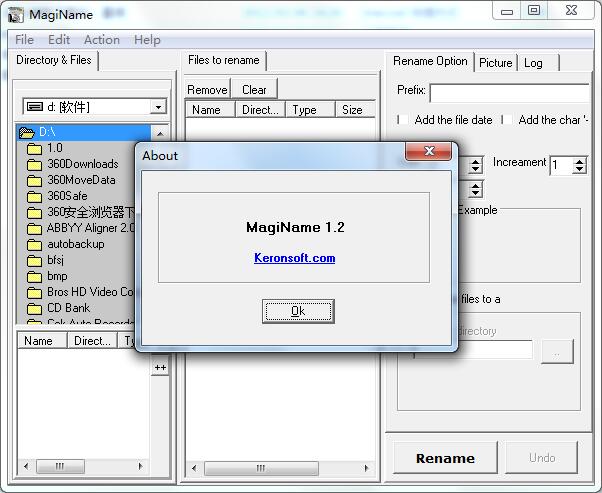Click the 1.0 folder icon
This screenshot has height=493, width=602.
34,149
